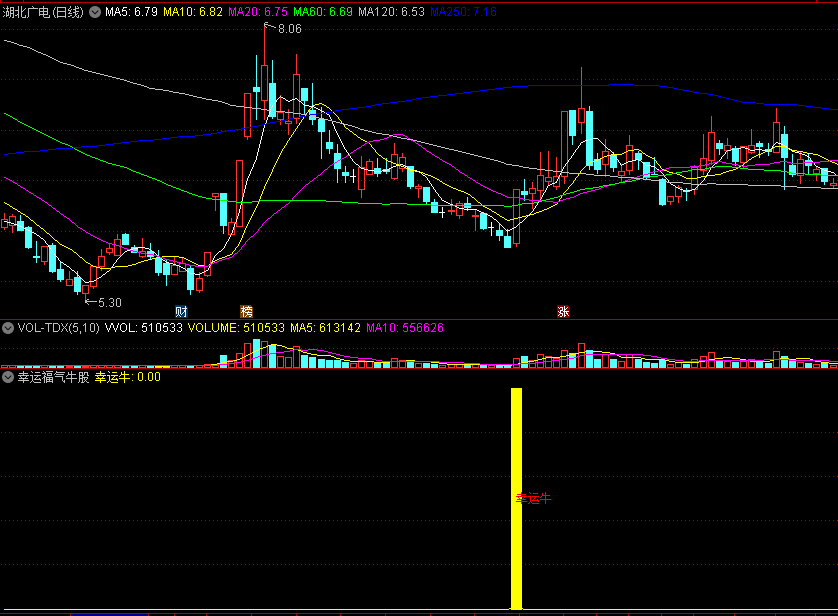Select the MA60: 6.69 label

click(x=323, y=12)
